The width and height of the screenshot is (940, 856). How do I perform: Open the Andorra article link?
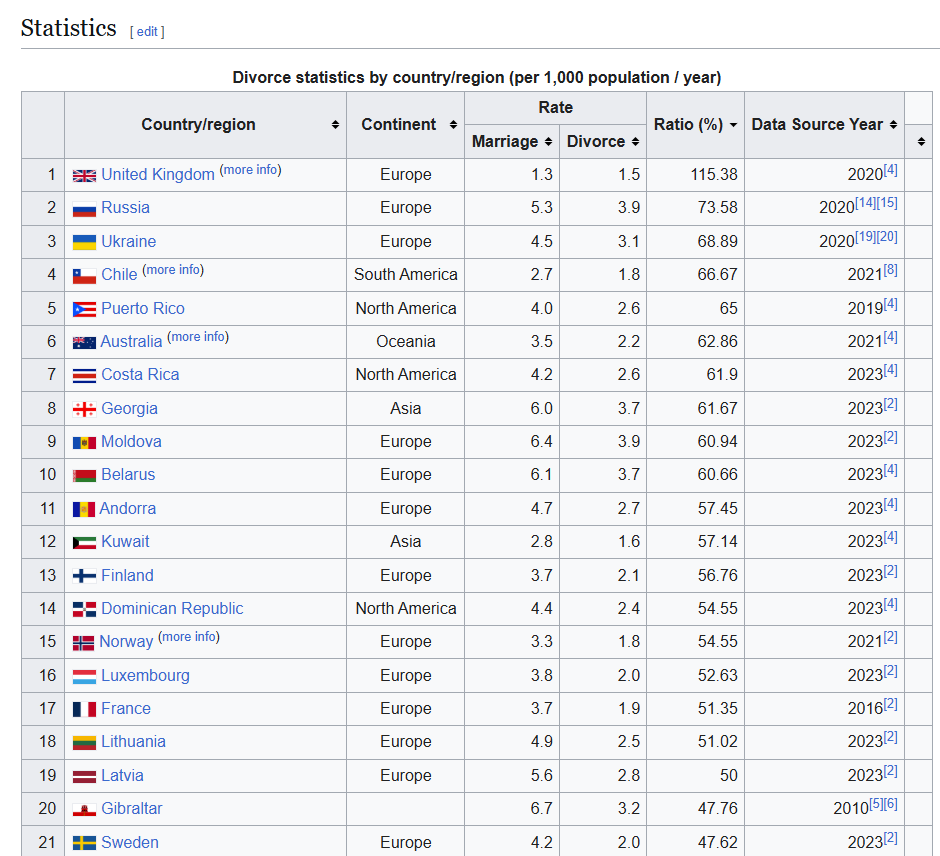(x=127, y=508)
